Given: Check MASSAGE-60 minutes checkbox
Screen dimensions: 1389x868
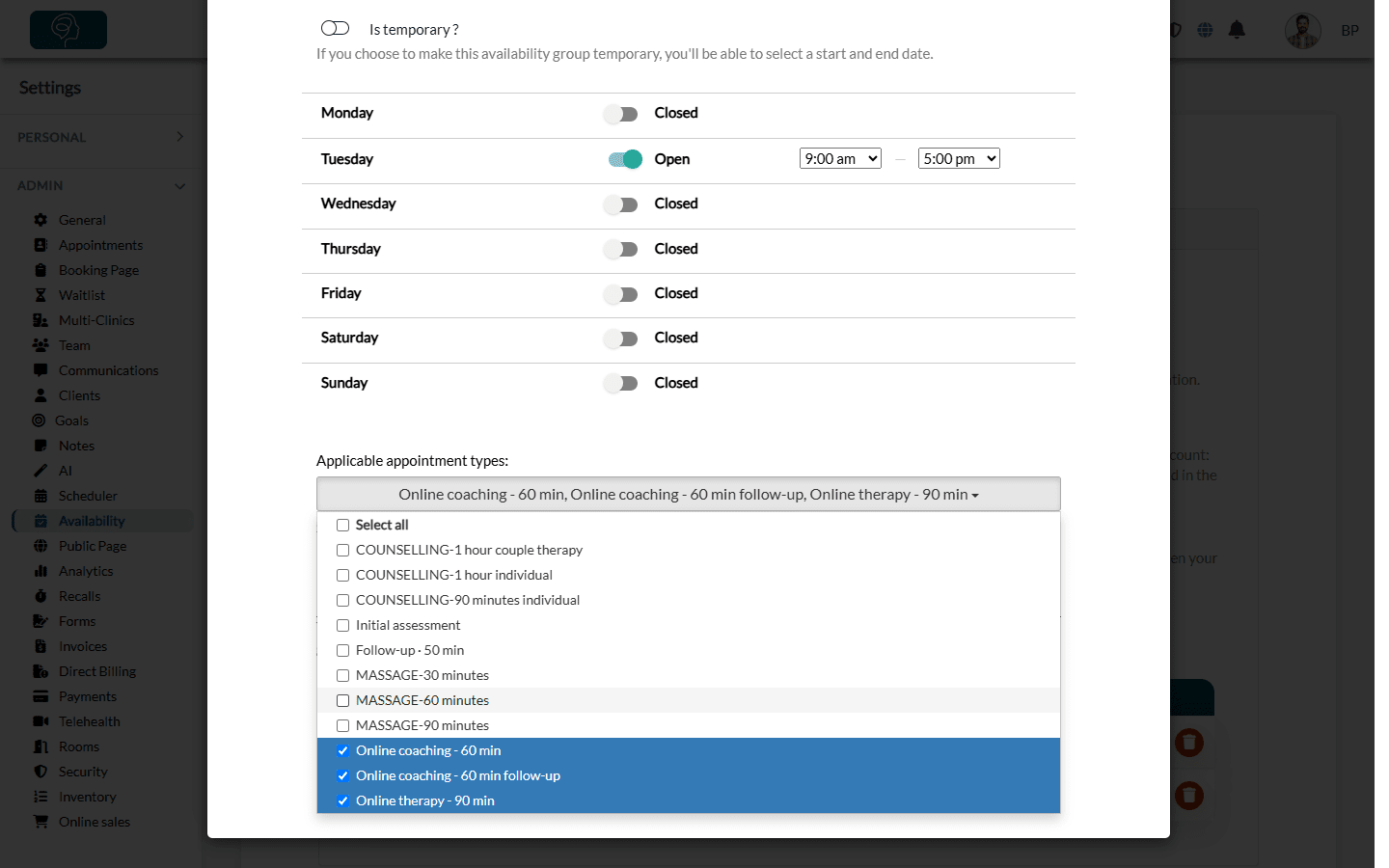Looking at the screenshot, I should (342, 701).
